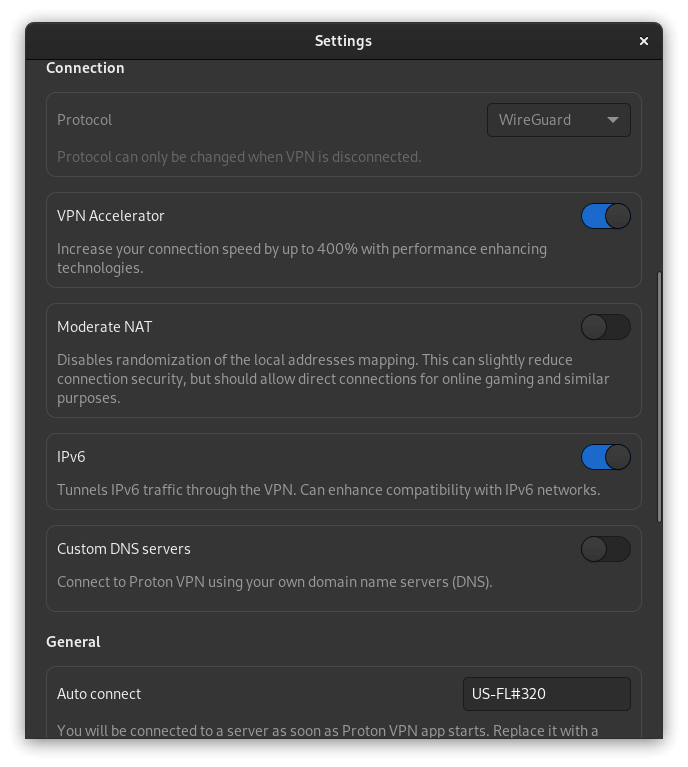Click the protocol disconnected notice text

pyautogui.click(x=239, y=157)
